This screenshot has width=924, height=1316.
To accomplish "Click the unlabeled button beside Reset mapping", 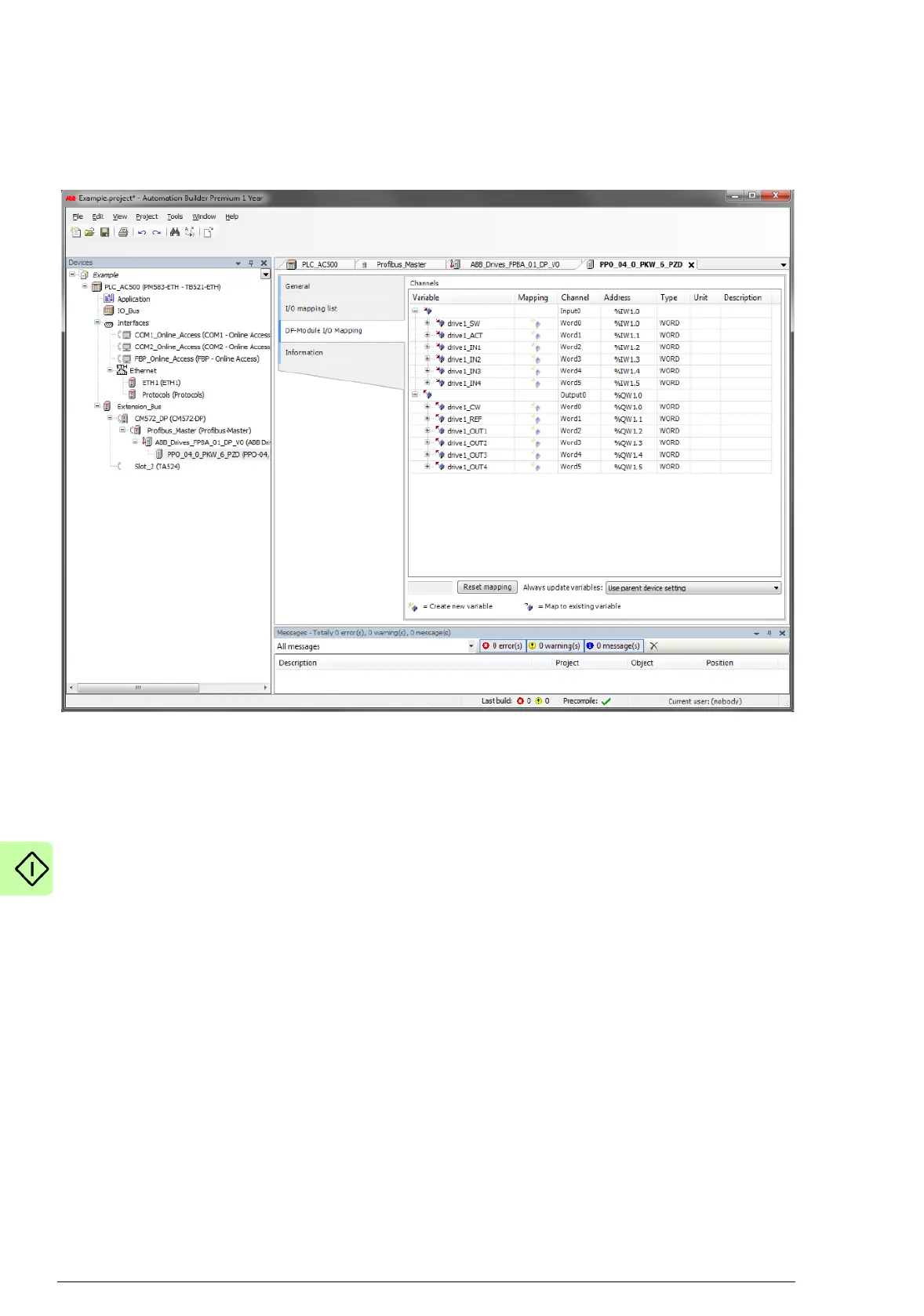I will (x=431, y=587).
